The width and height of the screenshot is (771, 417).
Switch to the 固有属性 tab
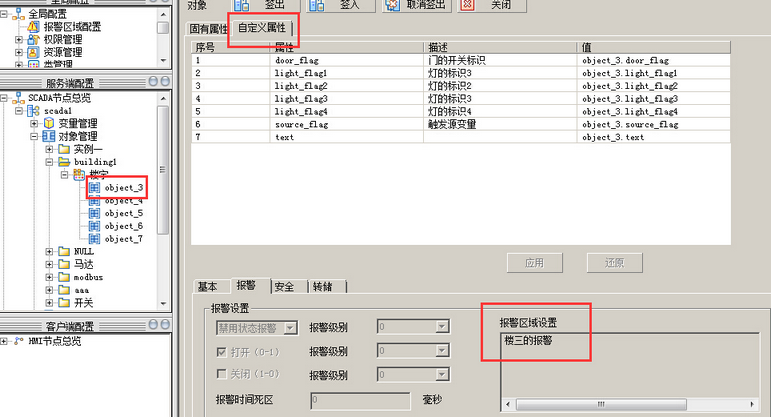208,29
